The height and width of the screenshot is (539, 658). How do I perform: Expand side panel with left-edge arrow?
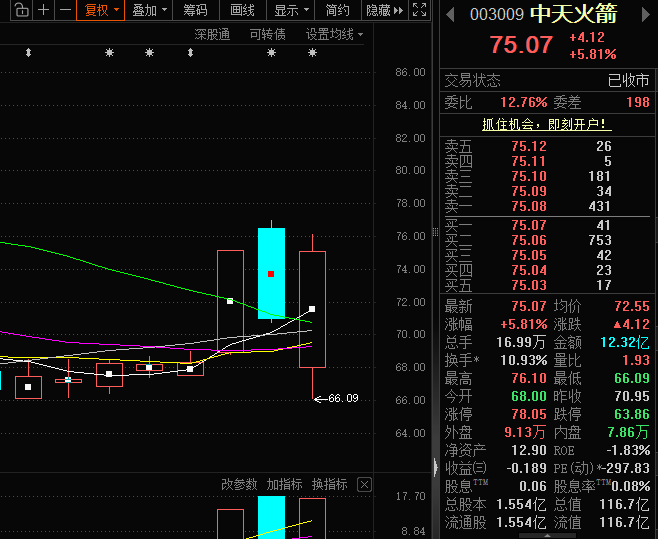point(436,467)
